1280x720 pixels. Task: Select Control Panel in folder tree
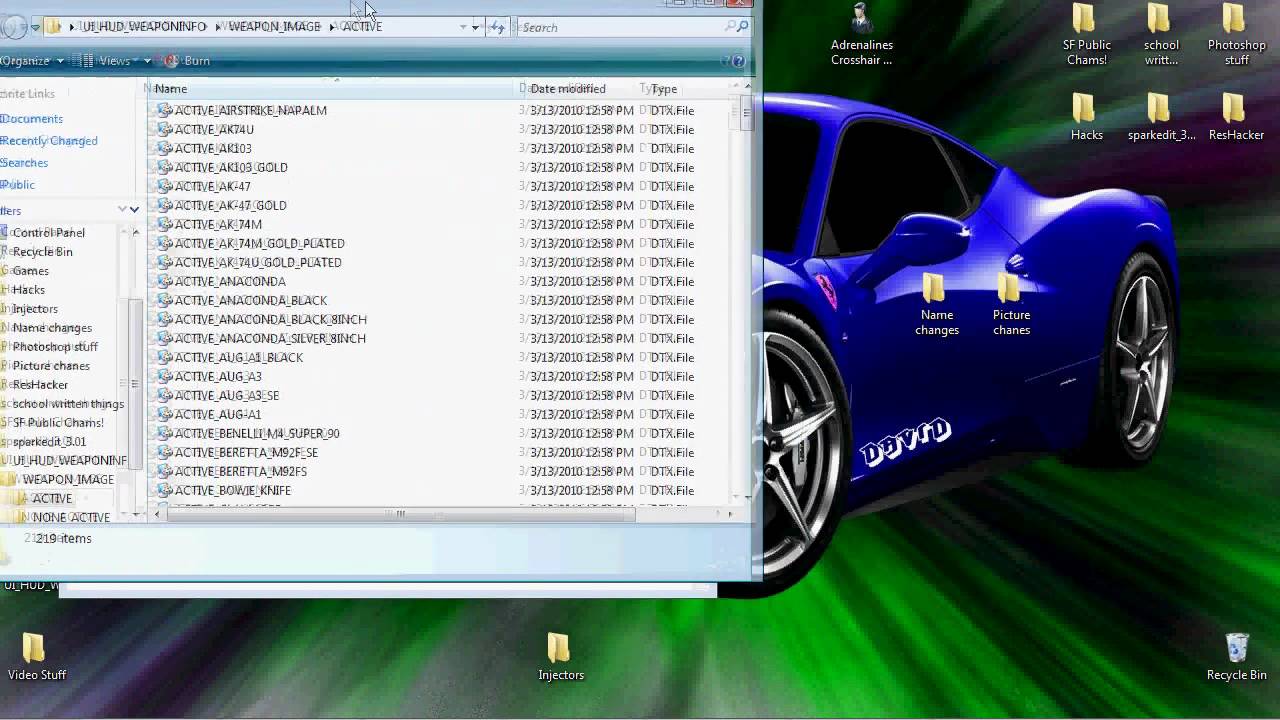click(x=48, y=233)
